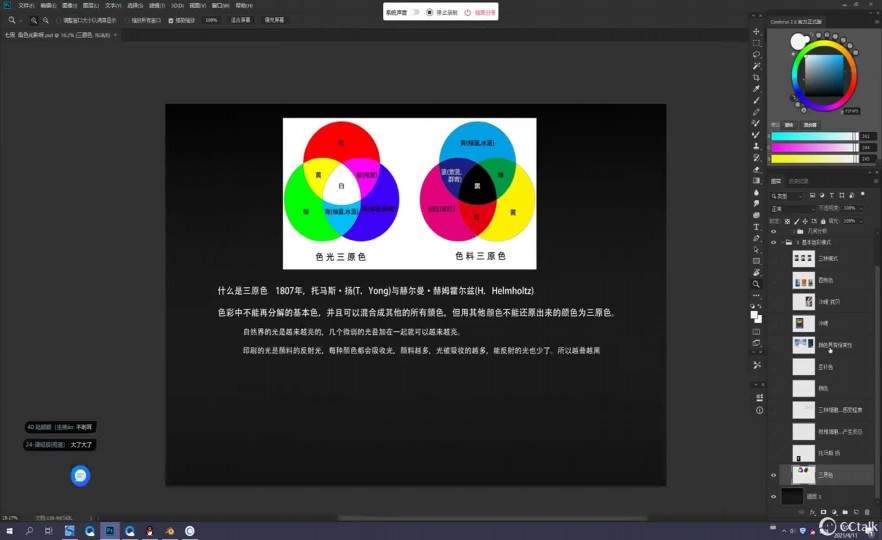Screen dimensions: 882x540
Task: Click the cyan color slider bar
Action: 814,136
